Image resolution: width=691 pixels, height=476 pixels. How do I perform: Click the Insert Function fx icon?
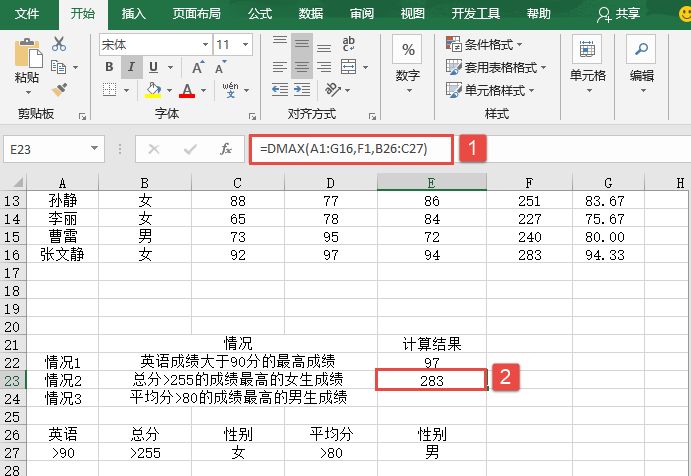point(226,148)
